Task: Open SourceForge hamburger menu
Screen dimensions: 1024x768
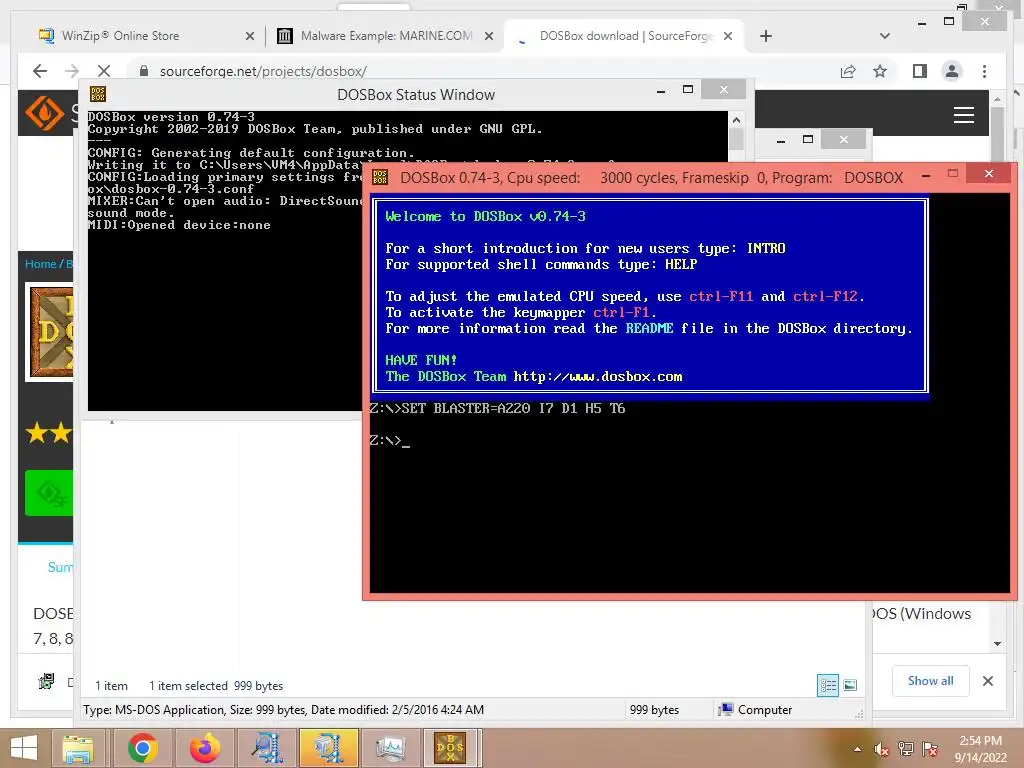Action: (964, 115)
